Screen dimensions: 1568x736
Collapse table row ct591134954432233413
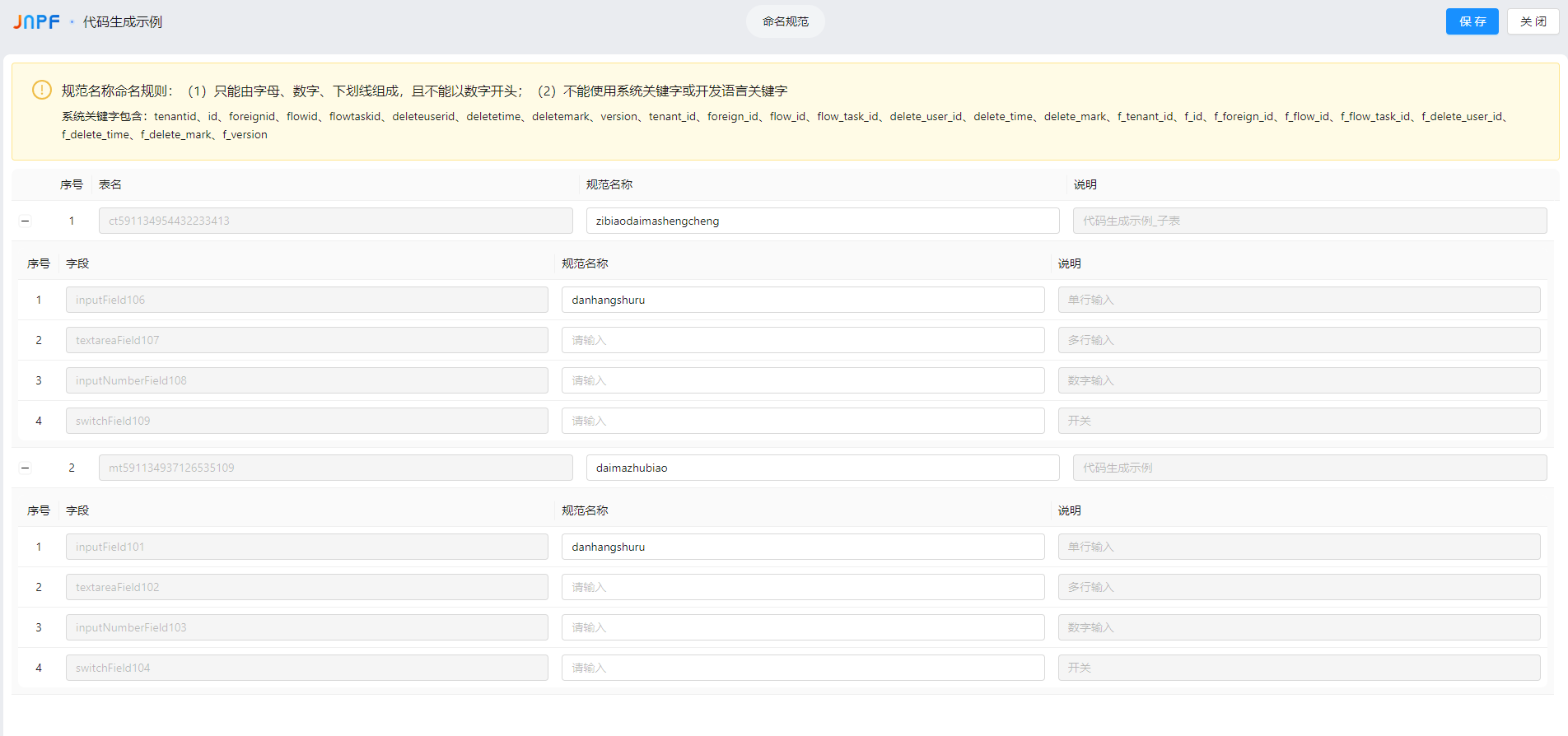click(26, 221)
